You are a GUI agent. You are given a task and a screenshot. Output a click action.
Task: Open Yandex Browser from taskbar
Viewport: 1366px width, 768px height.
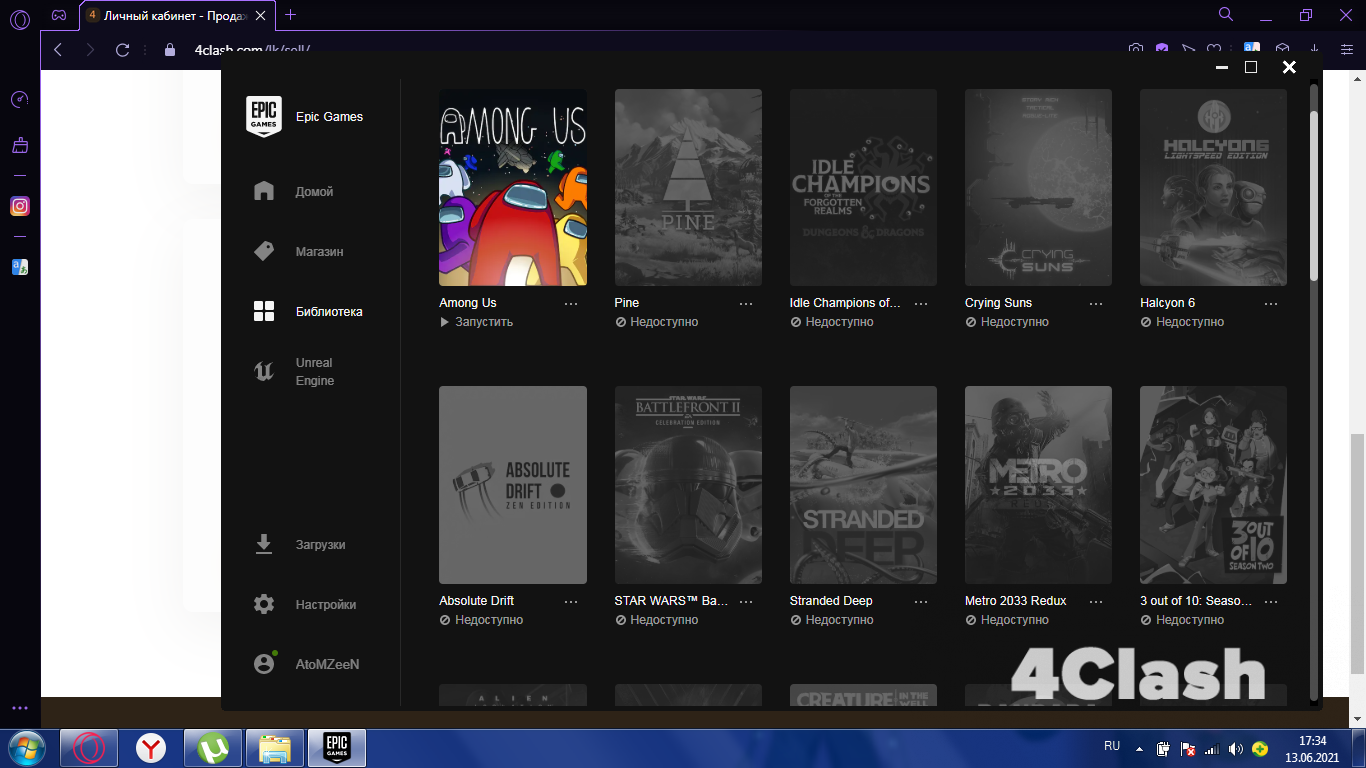tap(151, 748)
